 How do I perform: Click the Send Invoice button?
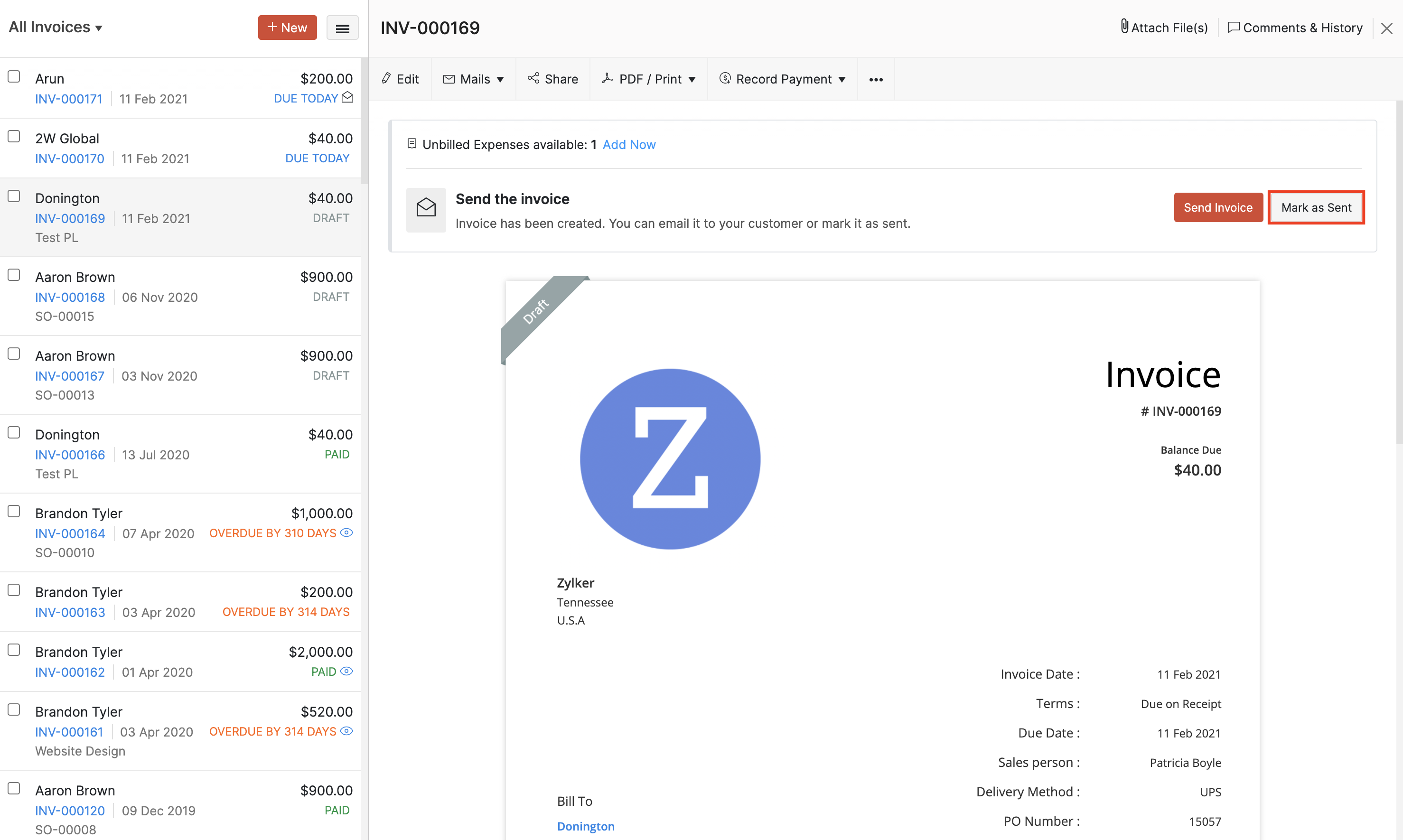tap(1218, 208)
